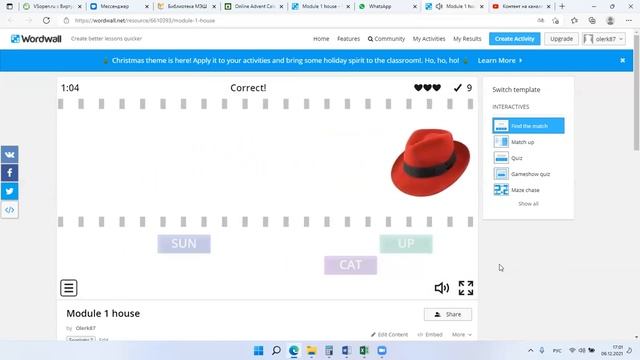Image resolution: width=640 pixels, height=360 pixels.
Task: Open browser collections icon
Action: (x=592, y=20)
